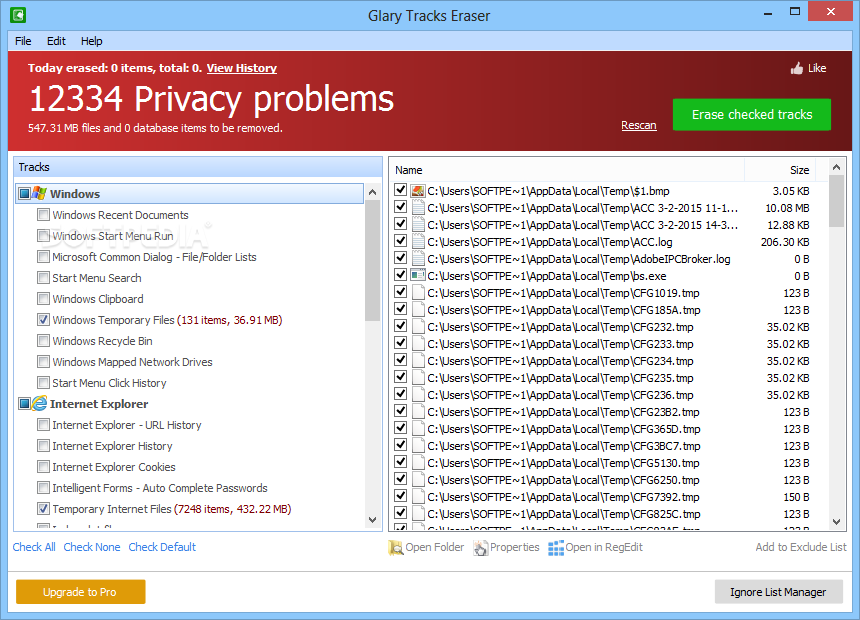Screen dimensions: 860x620
Task: Click the file icon for CFG825C.tmp
Action: tap(418, 514)
